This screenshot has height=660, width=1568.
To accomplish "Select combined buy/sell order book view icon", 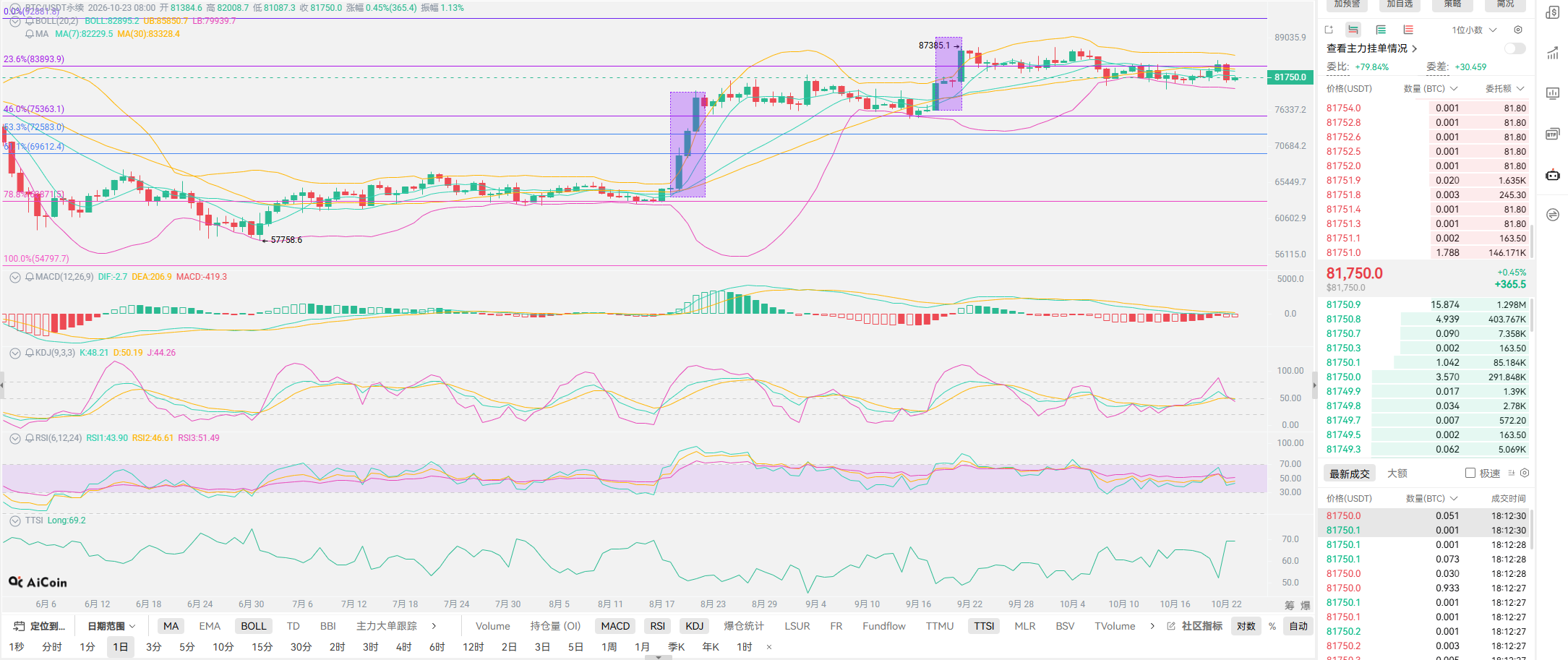I will [x=1353, y=30].
